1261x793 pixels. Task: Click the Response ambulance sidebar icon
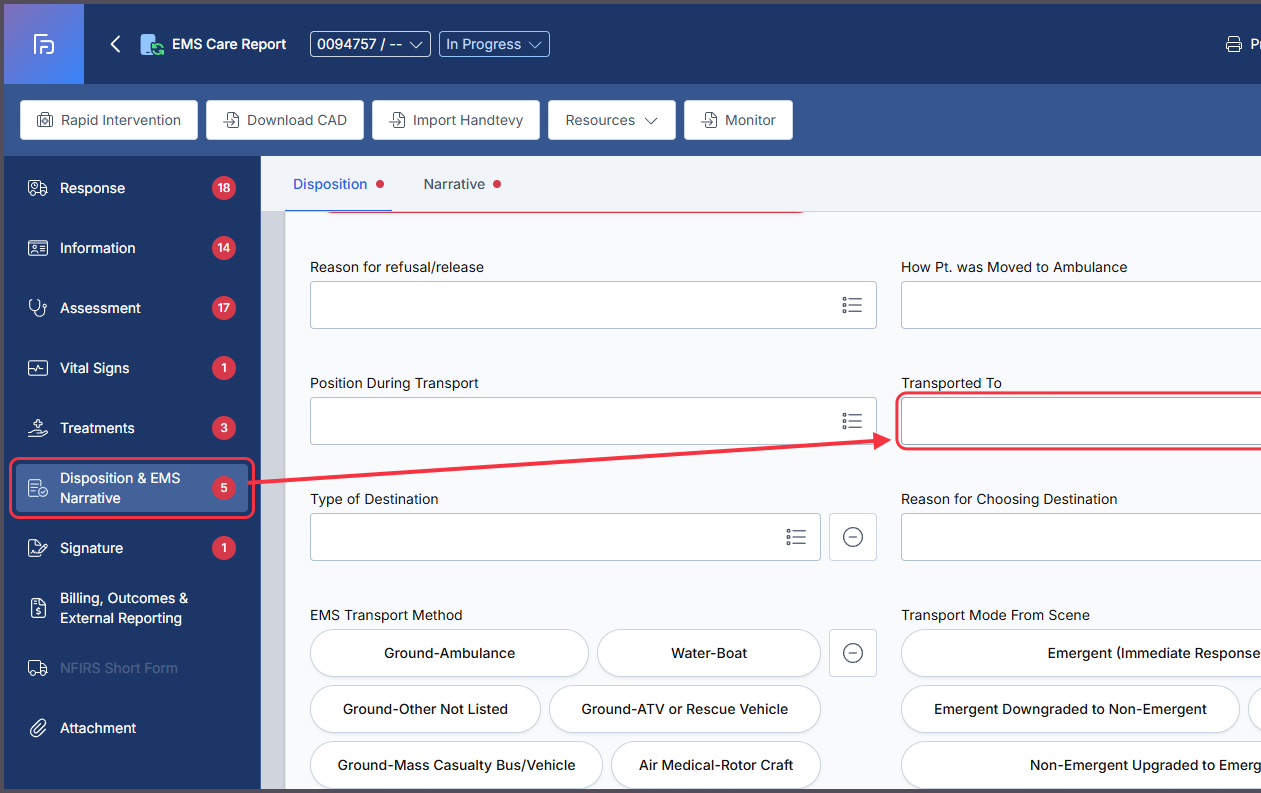pos(38,188)
